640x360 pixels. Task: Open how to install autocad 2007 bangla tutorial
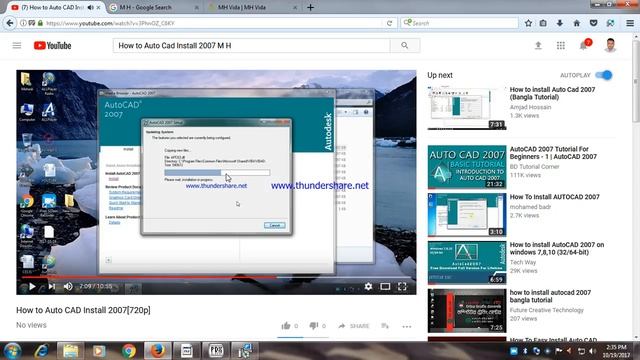550,296
